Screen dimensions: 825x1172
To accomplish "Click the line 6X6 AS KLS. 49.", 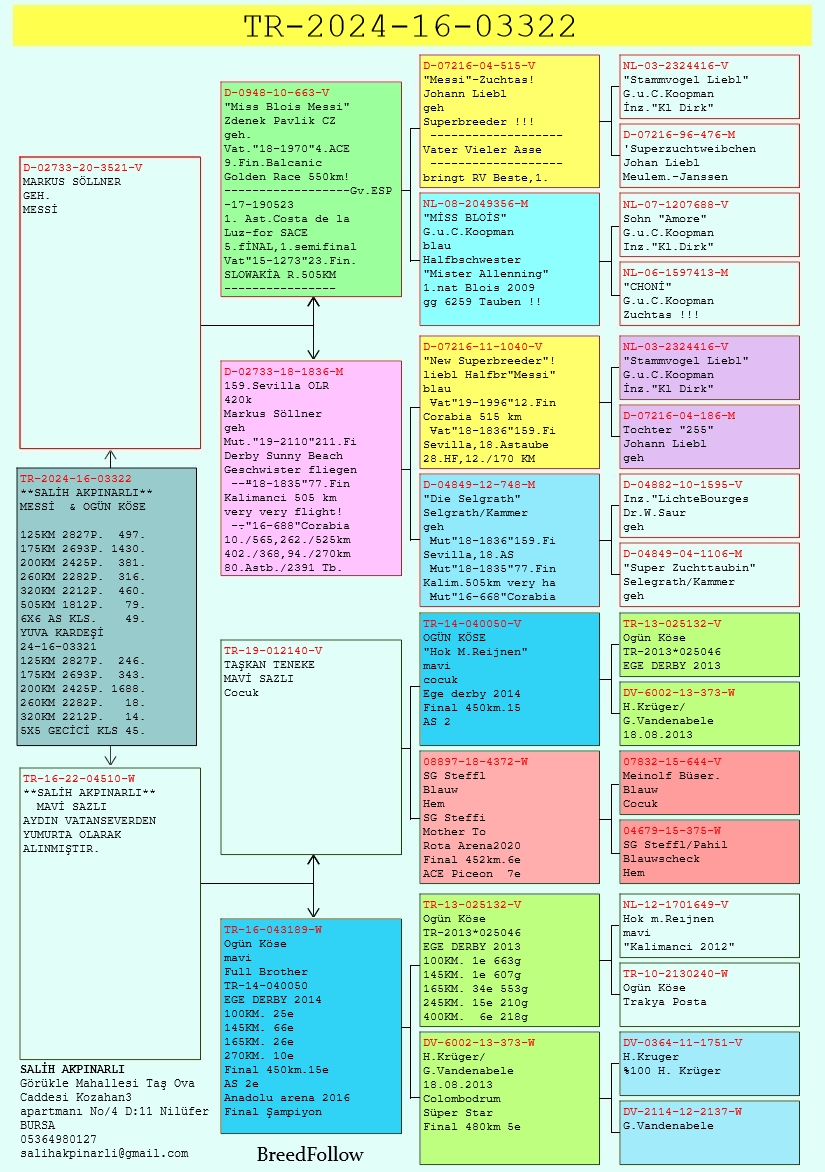I will pyautogui.click(x=82, y=618).
